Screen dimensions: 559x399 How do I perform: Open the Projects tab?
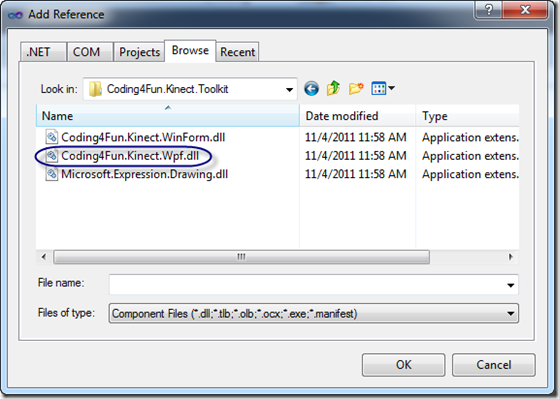pyautogui.click(x=139, y=52)
